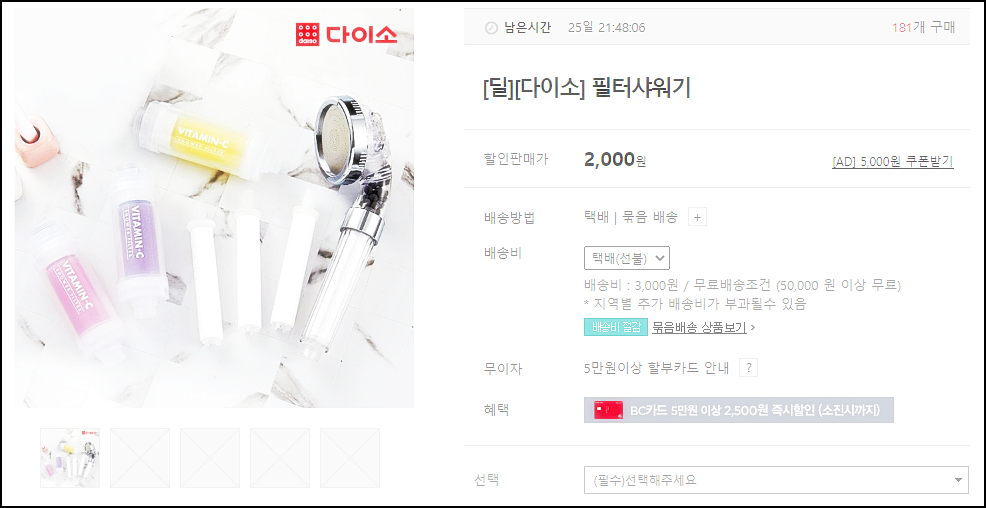Click the main filter shower product image
Screen dimensions: 986x508
pos(214,208)
